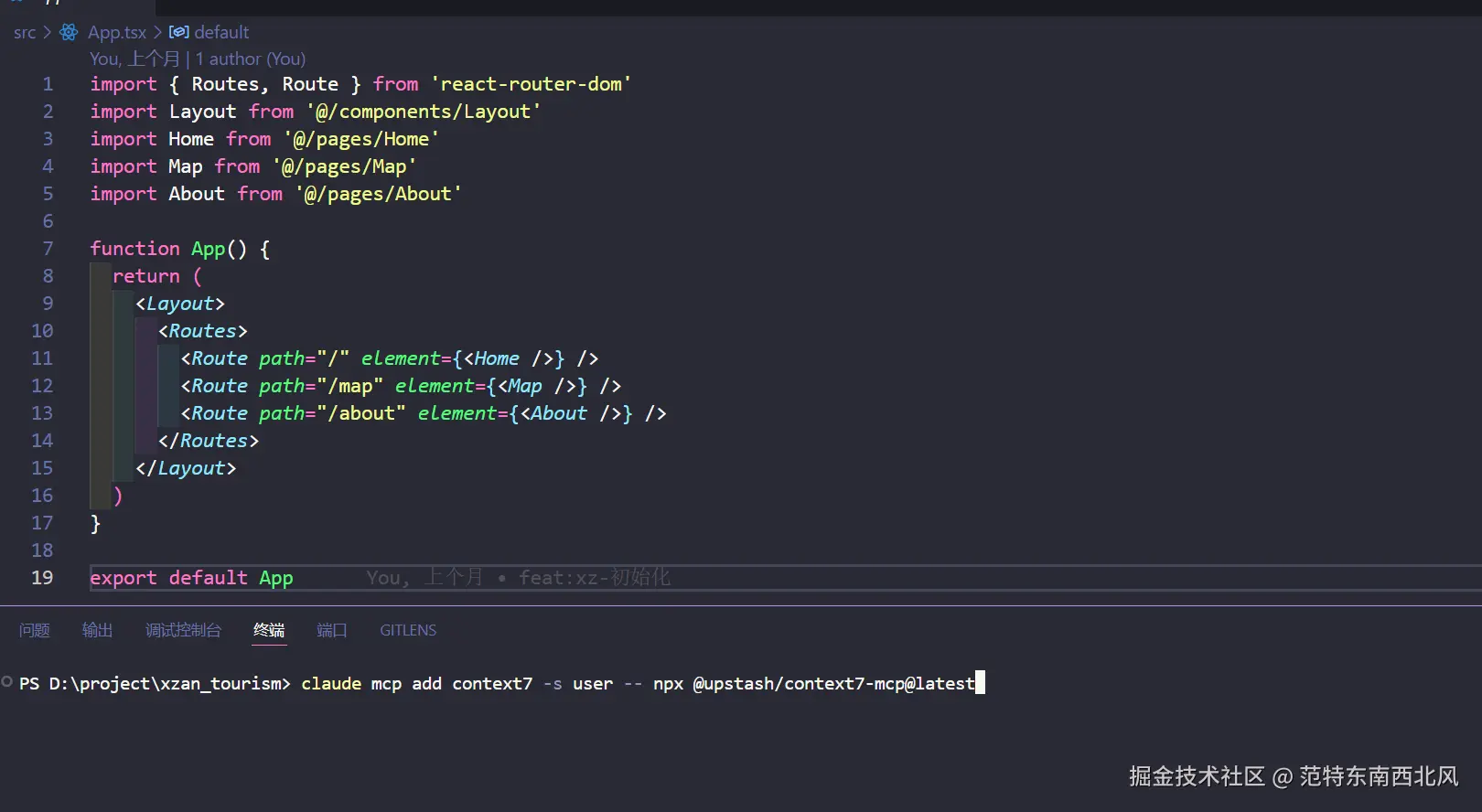Click the Route with path="/"
1482x812 pixels.
tap(390, 358)
